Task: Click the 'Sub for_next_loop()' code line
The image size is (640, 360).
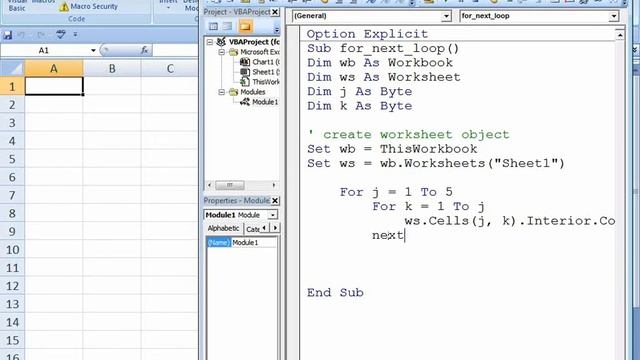Action: click(x=383, y=49)
